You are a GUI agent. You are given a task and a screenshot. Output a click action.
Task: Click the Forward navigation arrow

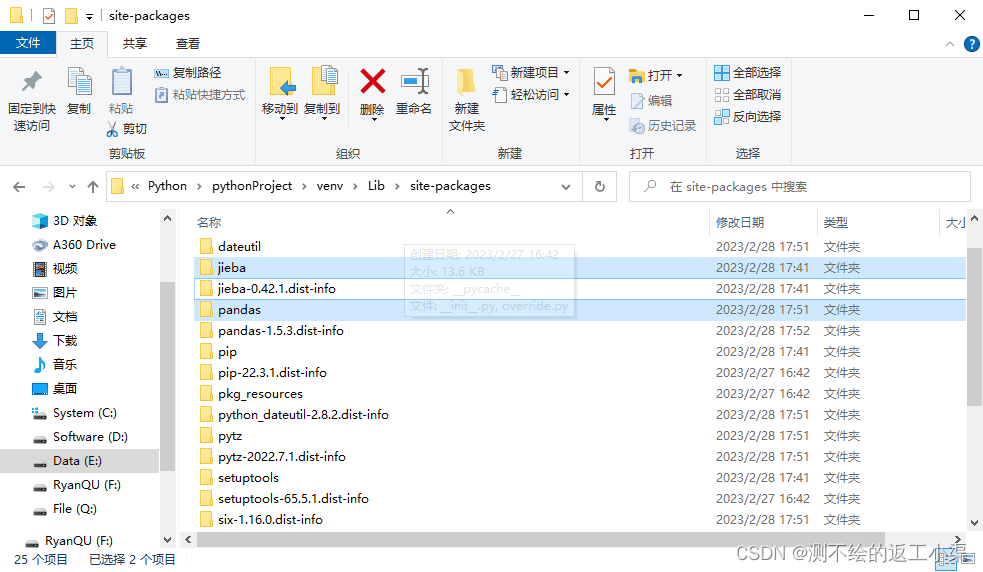tap(48, 186)
